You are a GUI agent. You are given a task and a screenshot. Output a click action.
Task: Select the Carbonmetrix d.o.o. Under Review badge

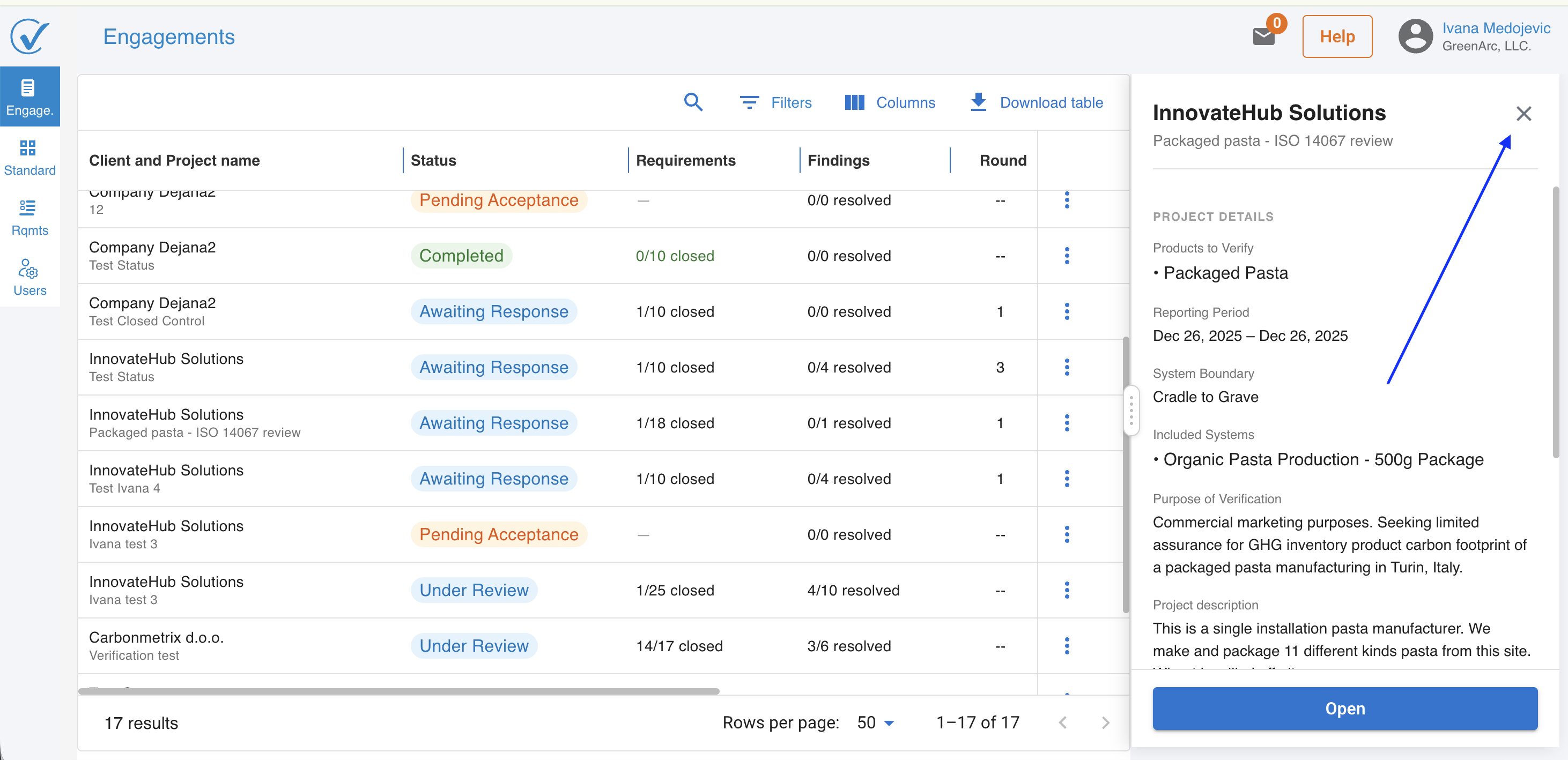474,646
